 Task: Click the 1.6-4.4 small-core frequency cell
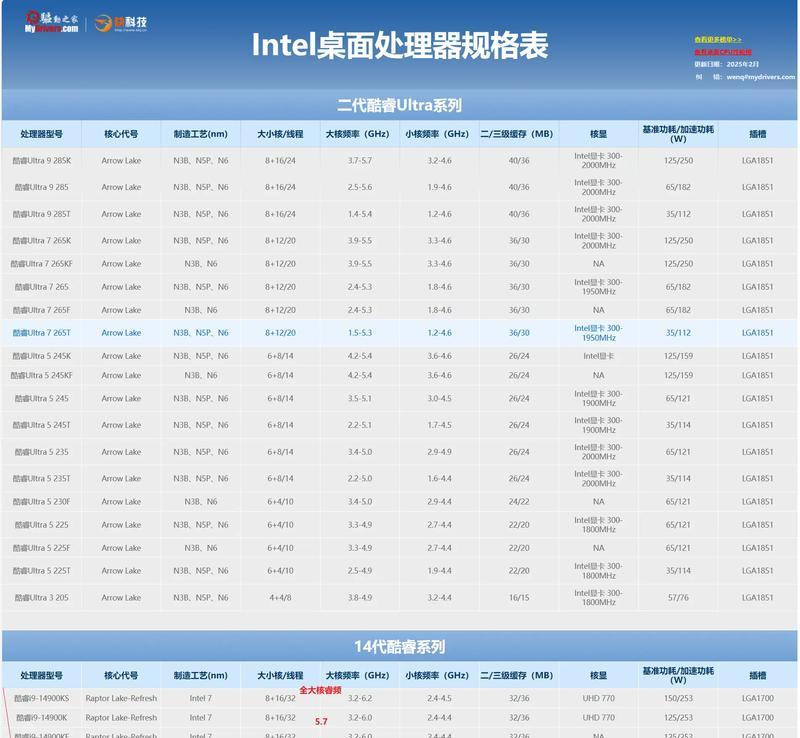pyautogui.click(x=439, y=479)
